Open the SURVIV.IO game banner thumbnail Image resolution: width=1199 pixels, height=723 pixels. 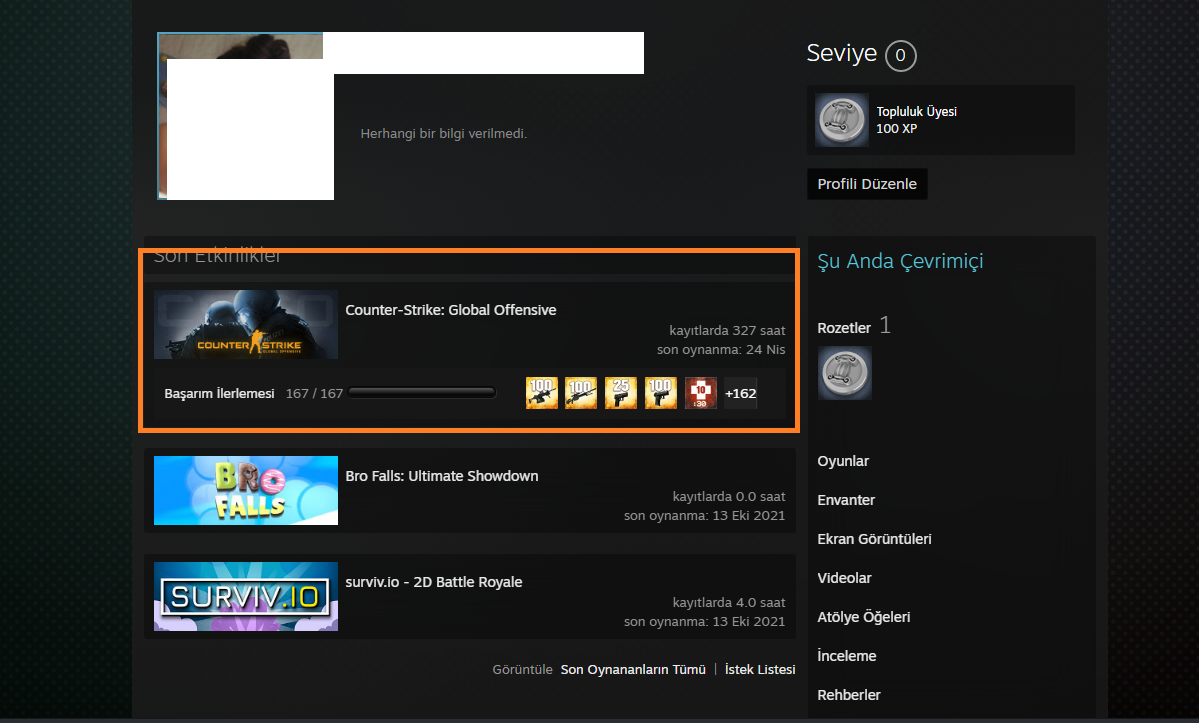[x=245, y=596]
